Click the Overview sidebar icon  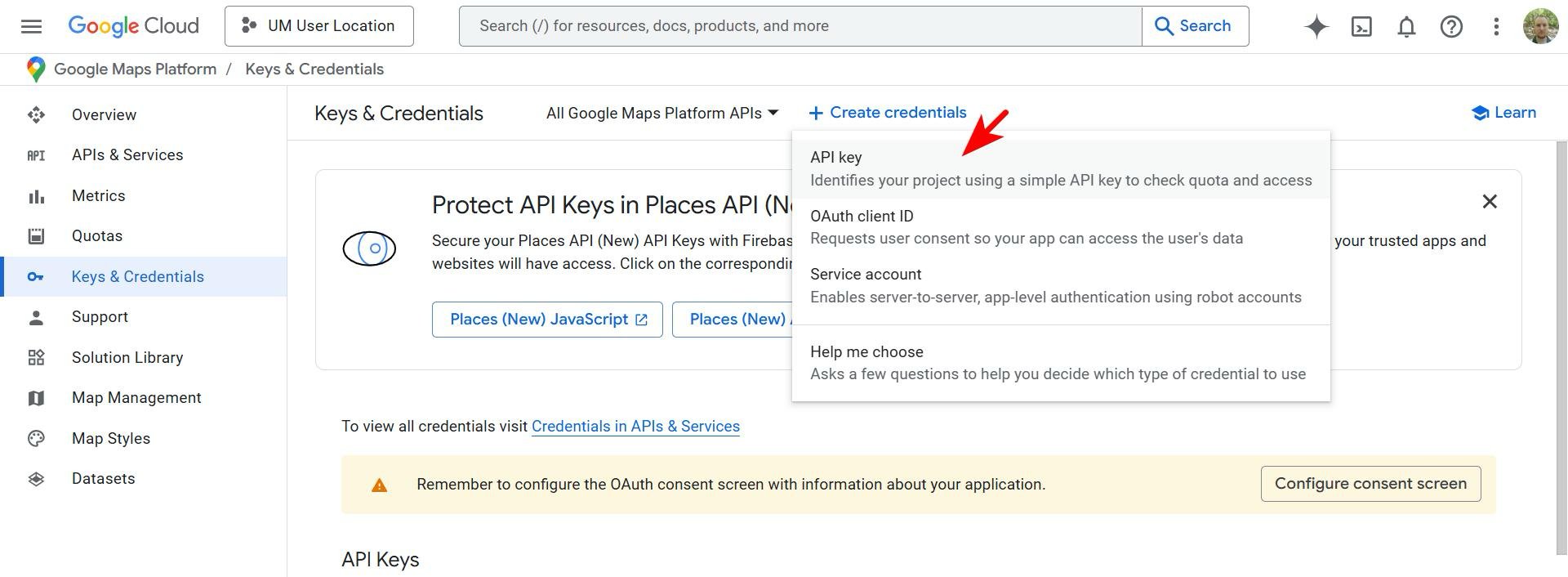[x=36, y=114]
